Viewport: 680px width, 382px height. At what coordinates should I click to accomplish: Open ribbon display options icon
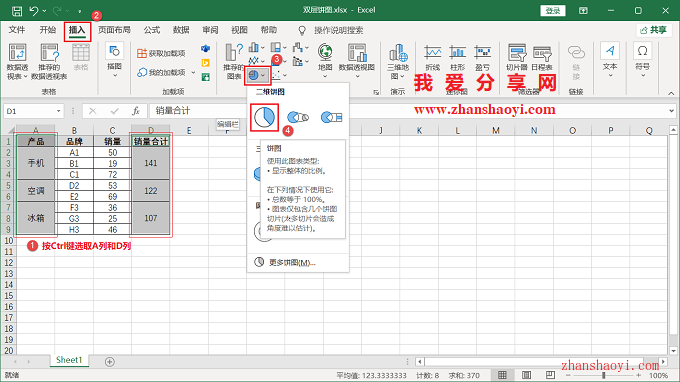click(x=583, y=10)
